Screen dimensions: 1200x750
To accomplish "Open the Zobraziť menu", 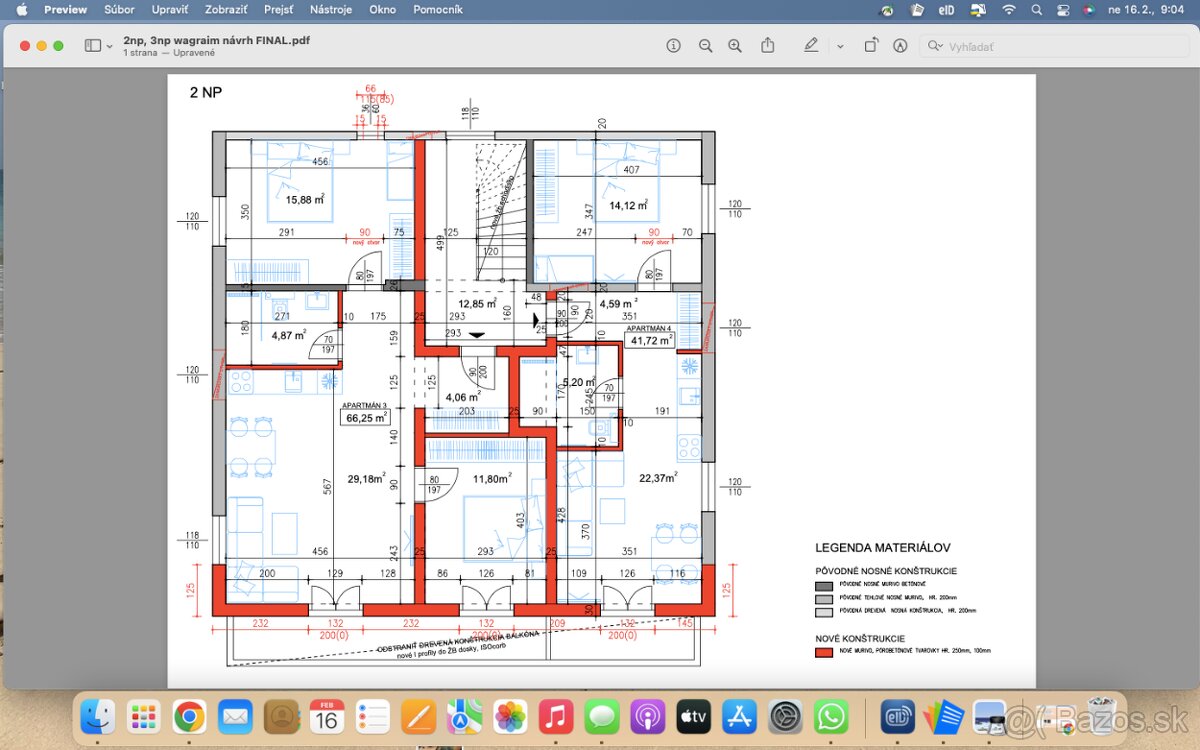I will tap(225, 10).
